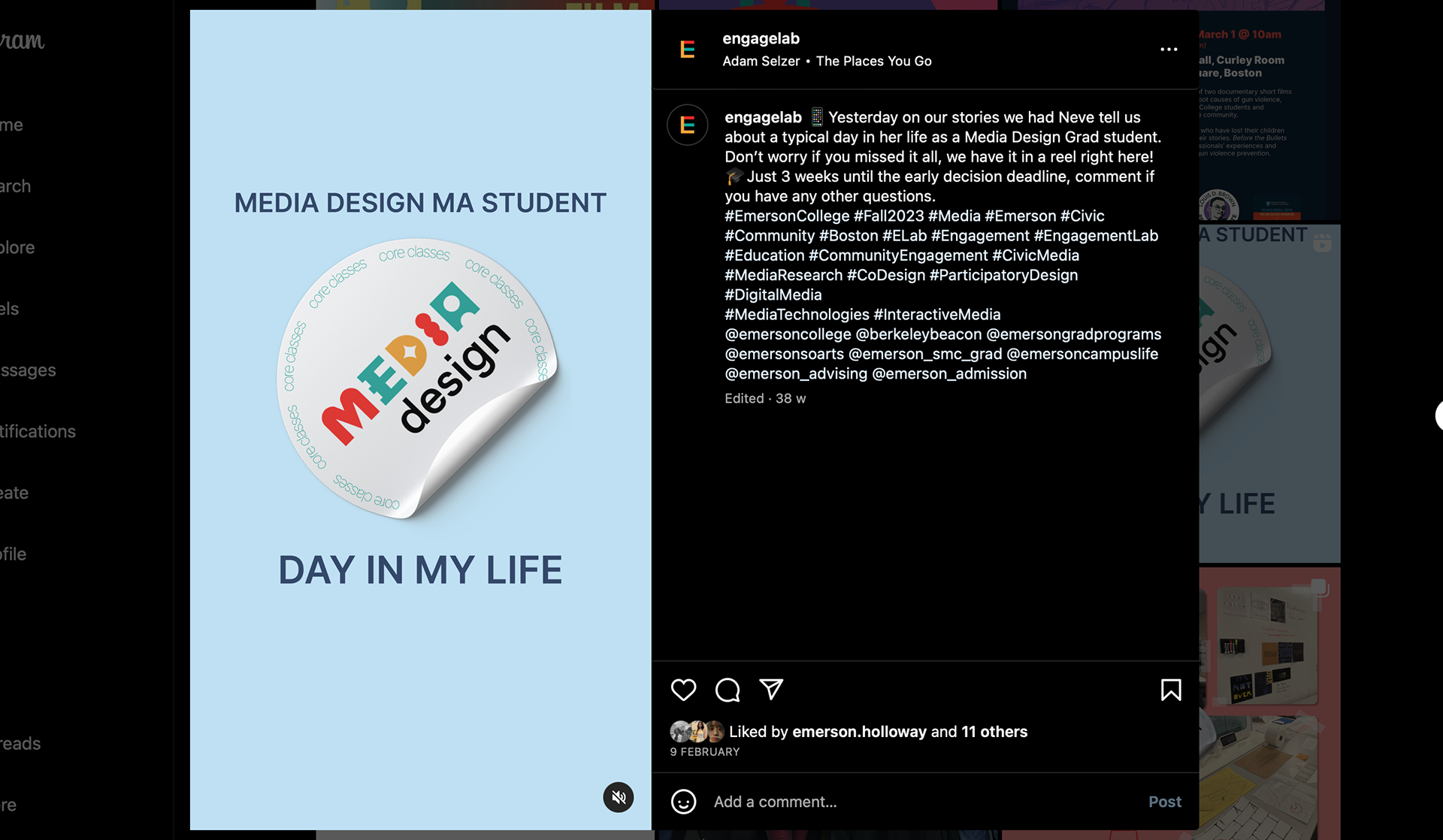Click the engagelab avatar in post header
The width and height of the screenshot is (1443, 840).
pos(687,50)
